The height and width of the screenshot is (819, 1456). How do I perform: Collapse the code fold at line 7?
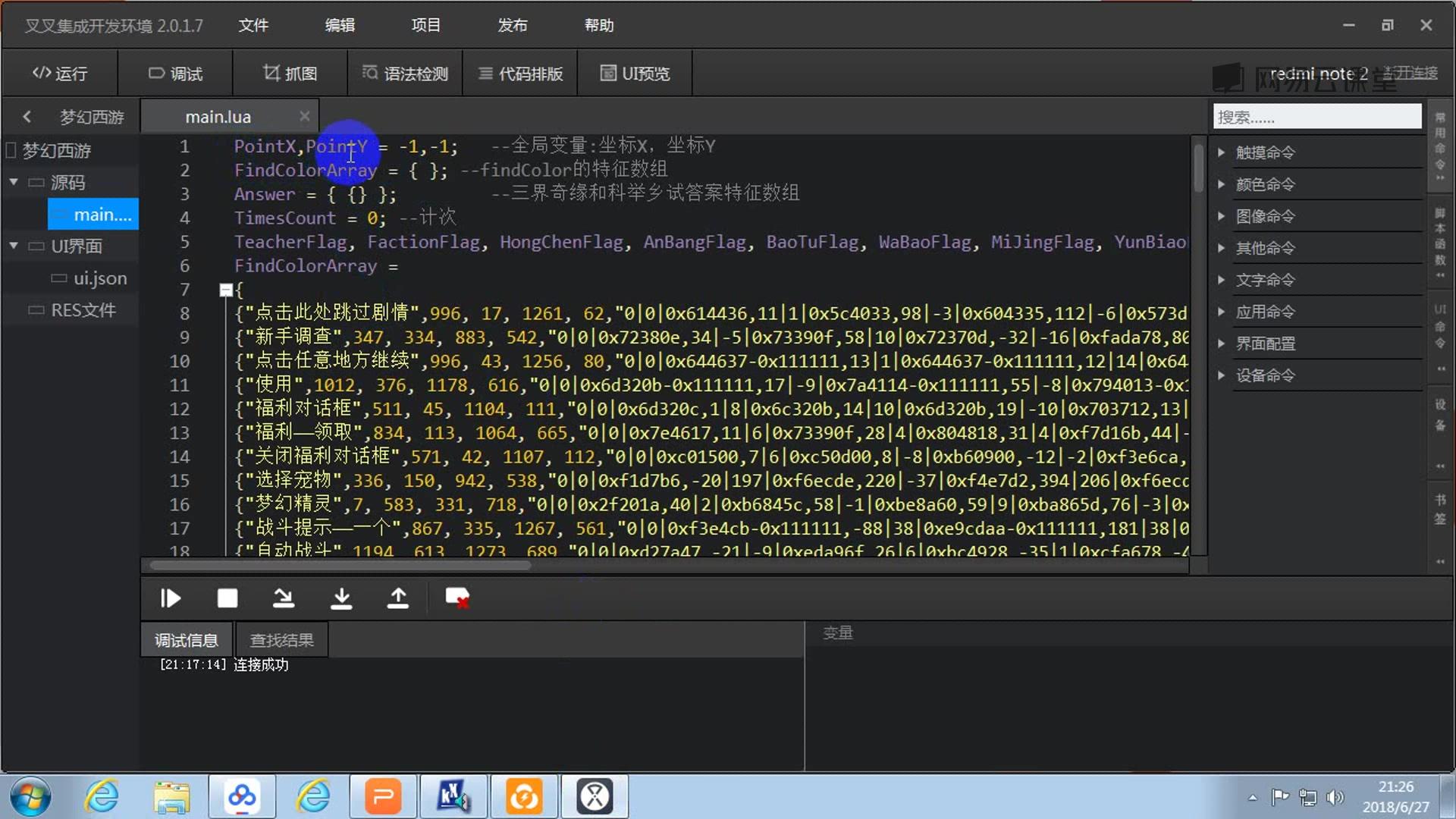click(225, 290)
